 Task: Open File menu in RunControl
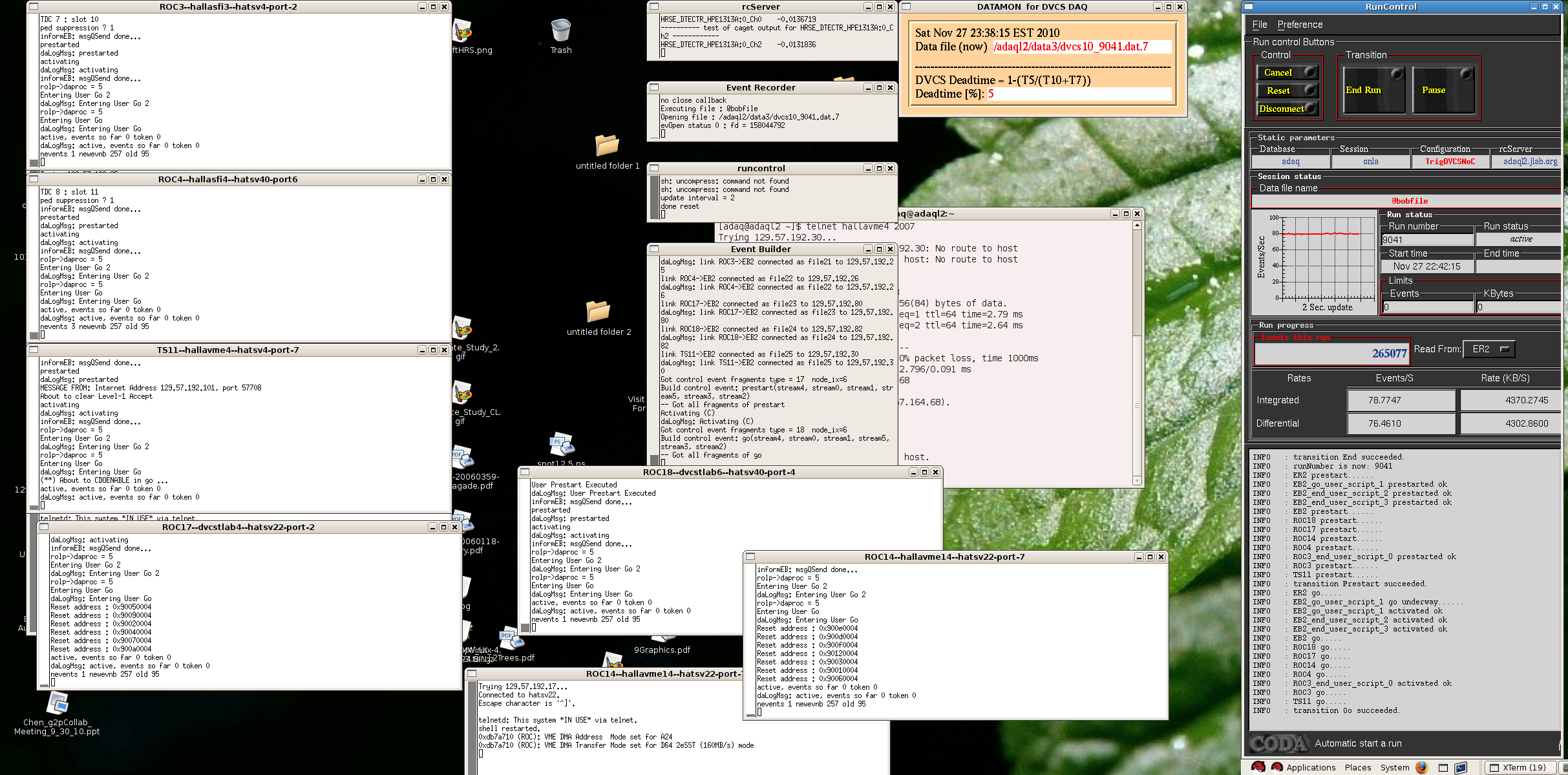1260,25
